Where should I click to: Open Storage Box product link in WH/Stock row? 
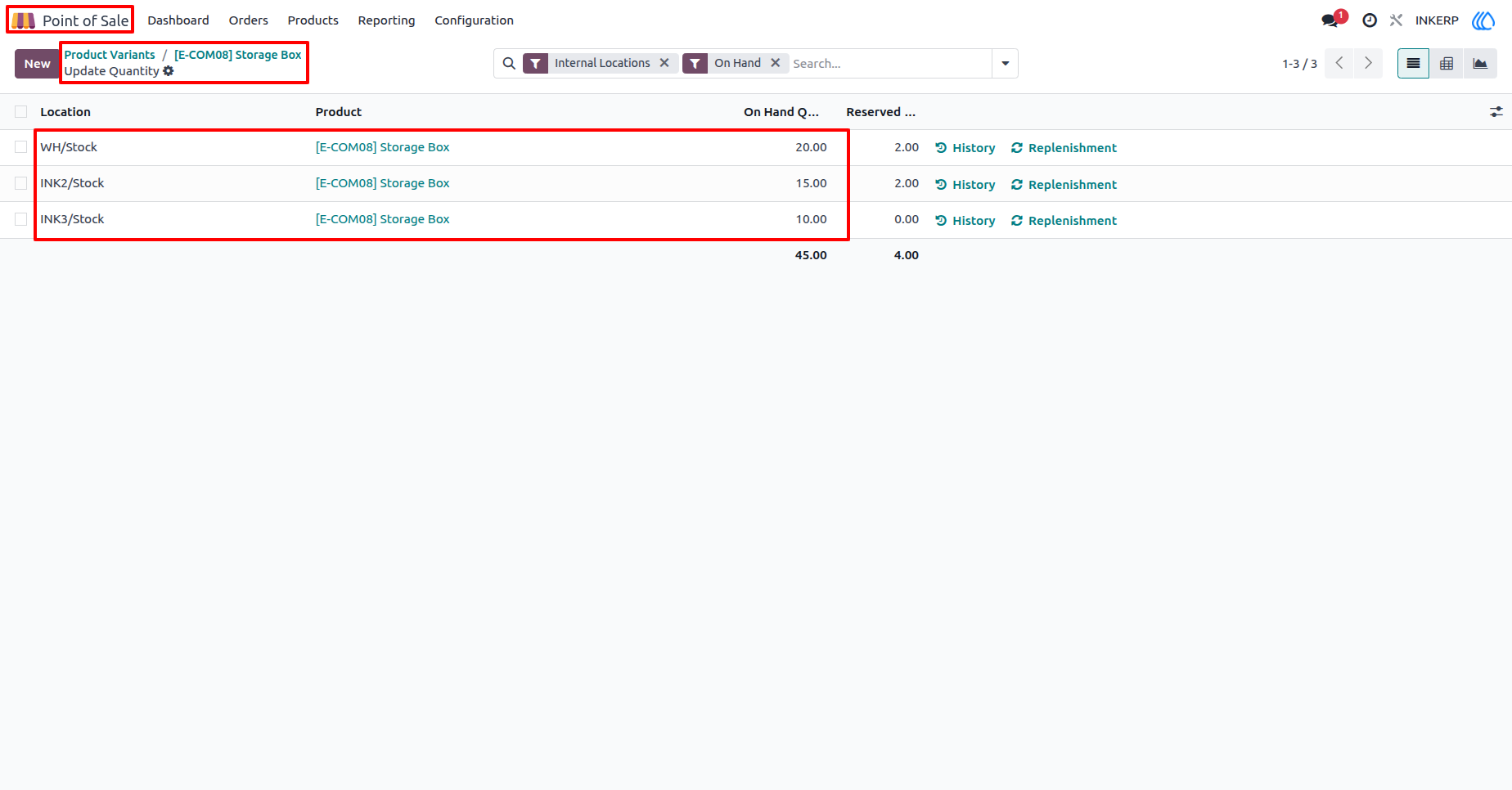(383, 147)
